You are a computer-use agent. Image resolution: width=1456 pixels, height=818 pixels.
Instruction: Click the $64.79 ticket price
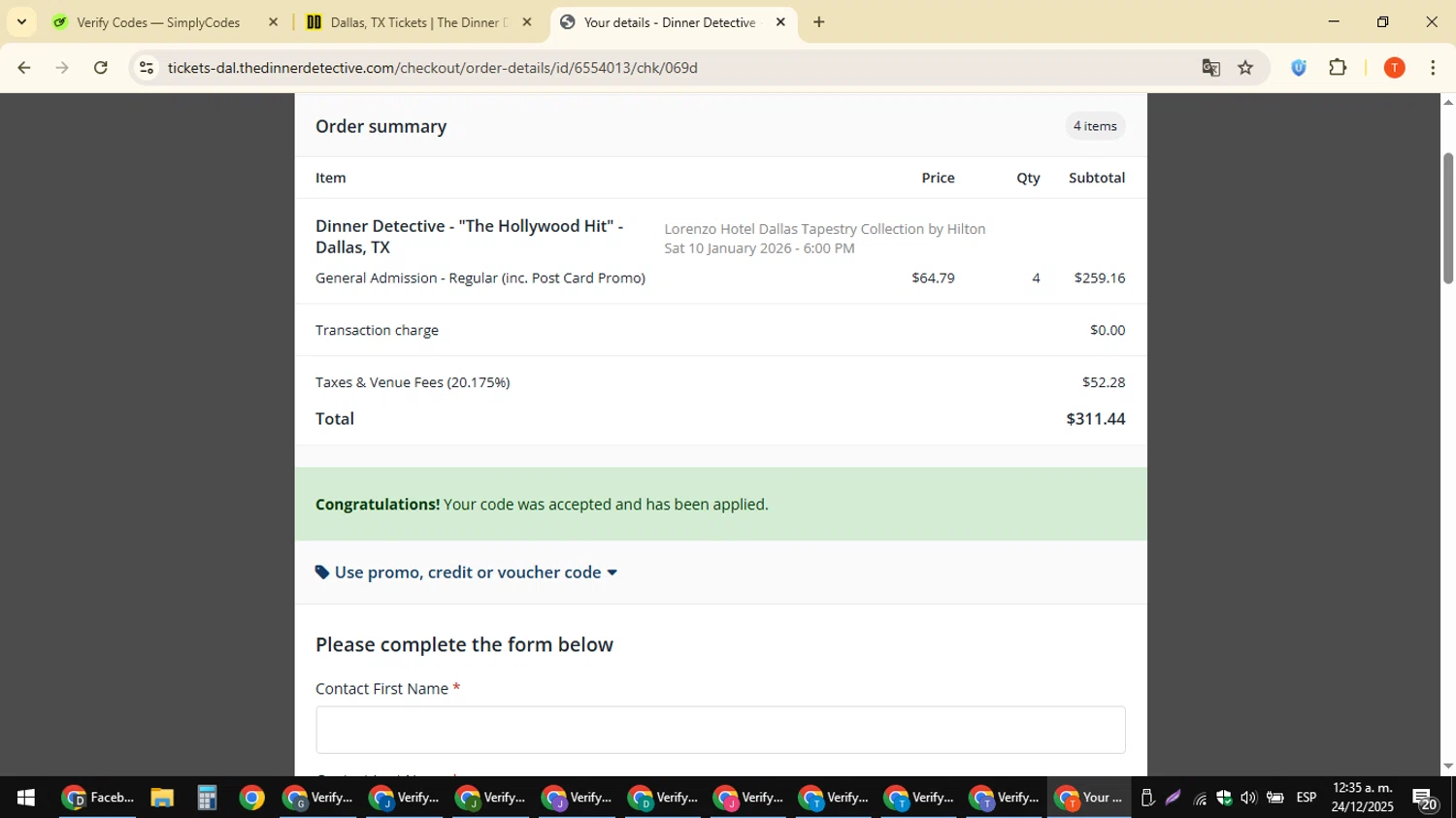tap(933, 278)
